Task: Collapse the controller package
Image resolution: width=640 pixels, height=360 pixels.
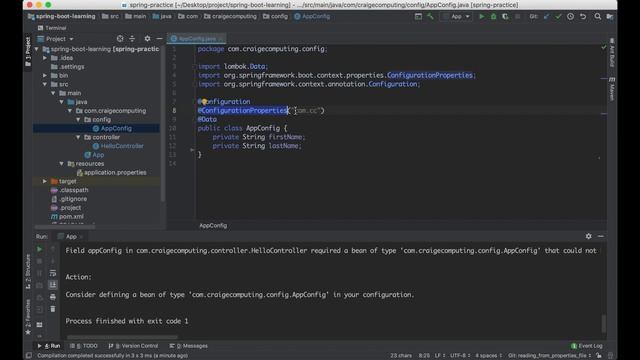Action: (78, 137)
